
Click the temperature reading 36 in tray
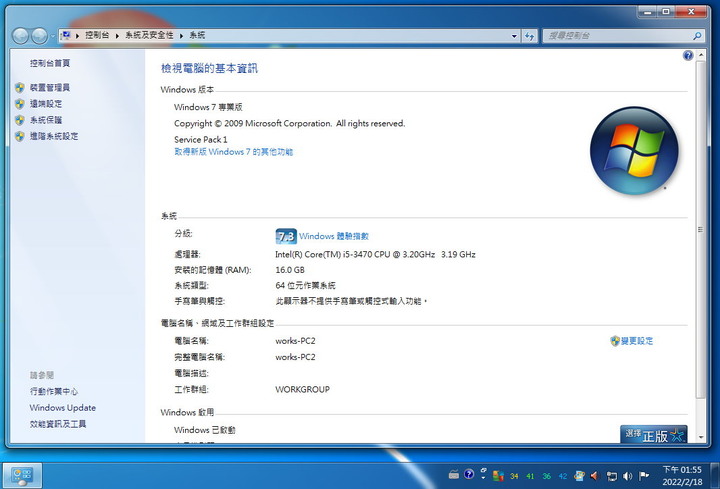coord(546,476)
